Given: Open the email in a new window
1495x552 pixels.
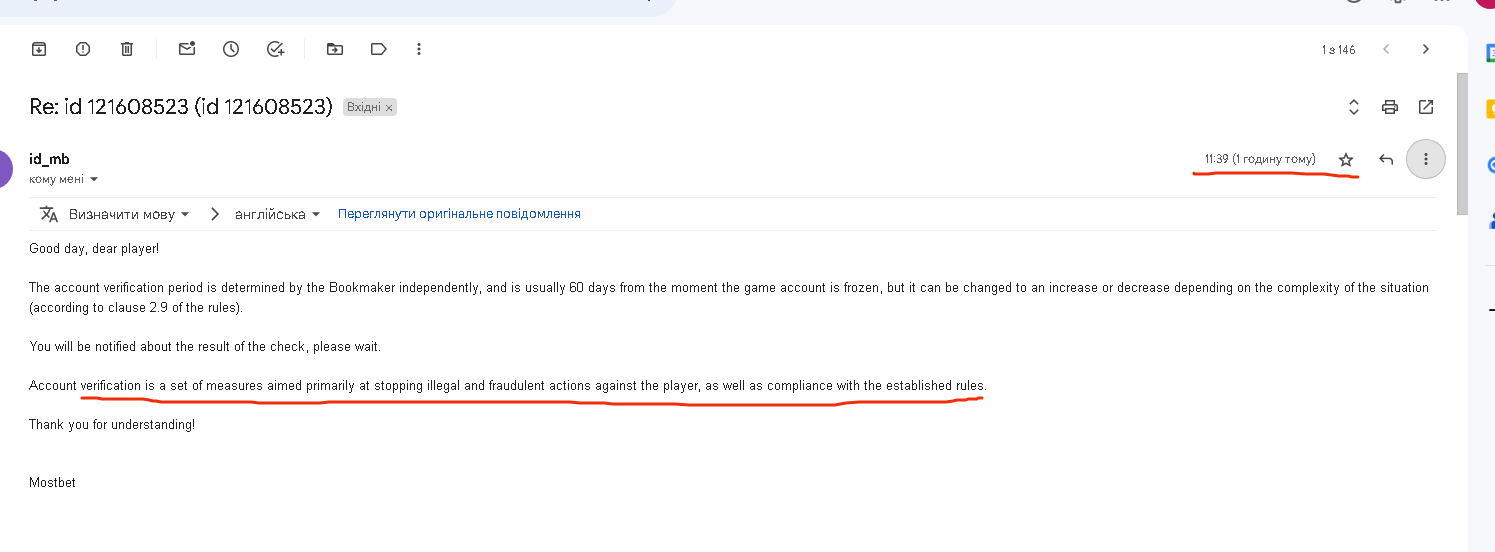Looking at the screenshot, I should pos(1426,107).
